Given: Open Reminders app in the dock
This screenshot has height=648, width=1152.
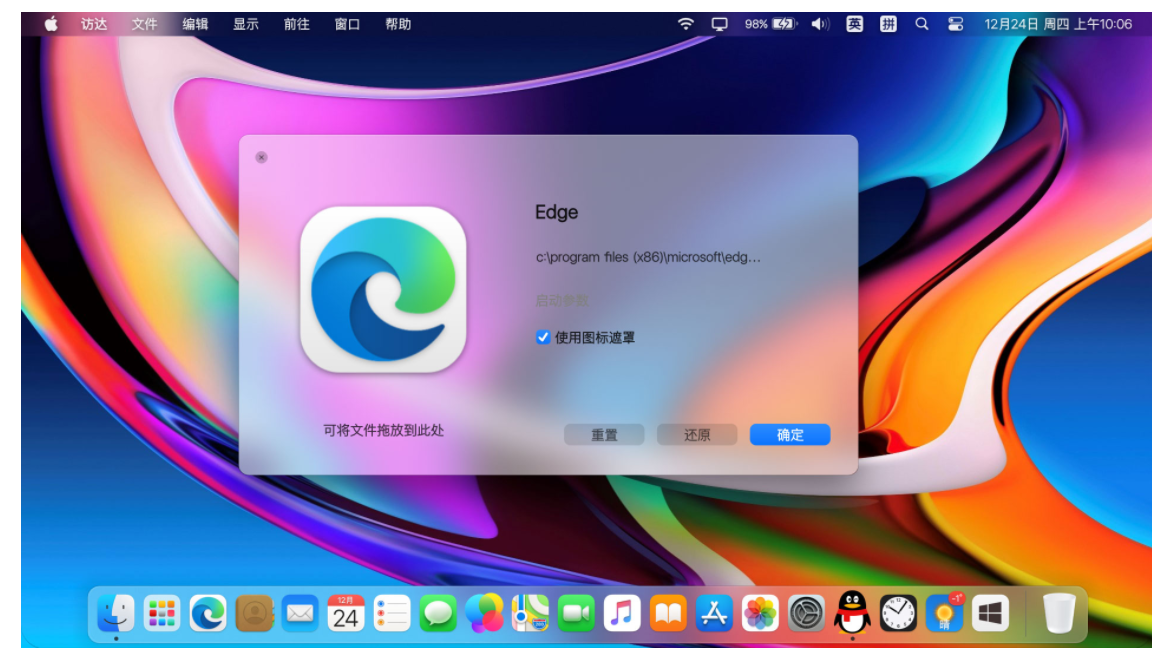Looking at the screenshot, I should [392, 613].
